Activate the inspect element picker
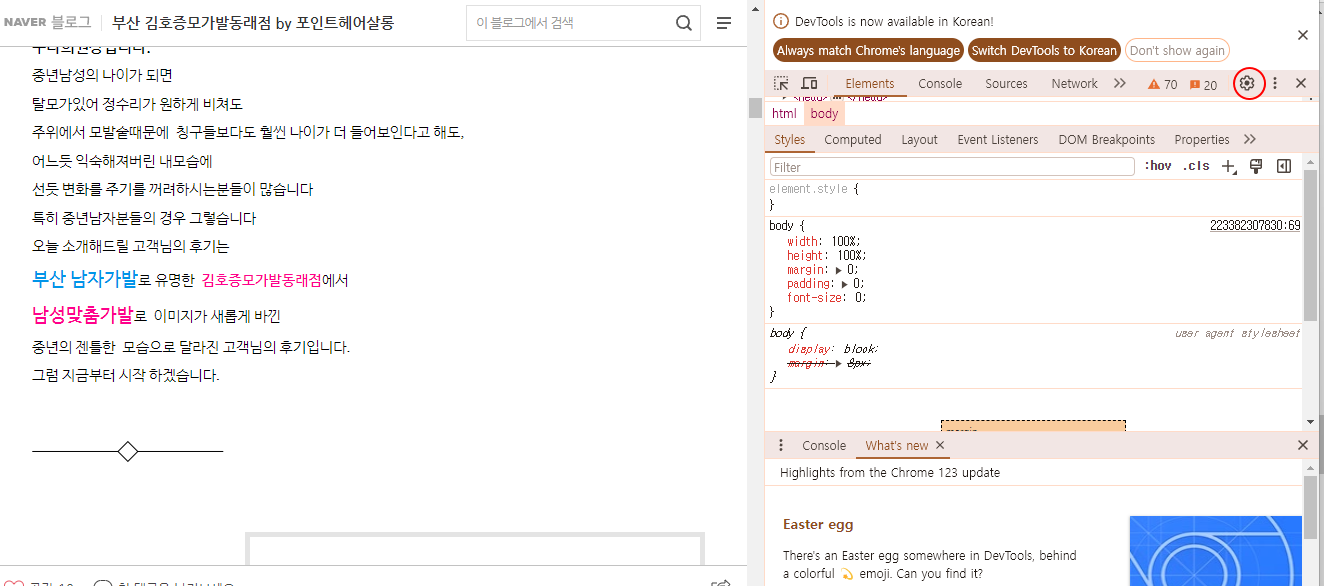The image size is (1324, 586). pyautogui.click(x=782, y=83)
